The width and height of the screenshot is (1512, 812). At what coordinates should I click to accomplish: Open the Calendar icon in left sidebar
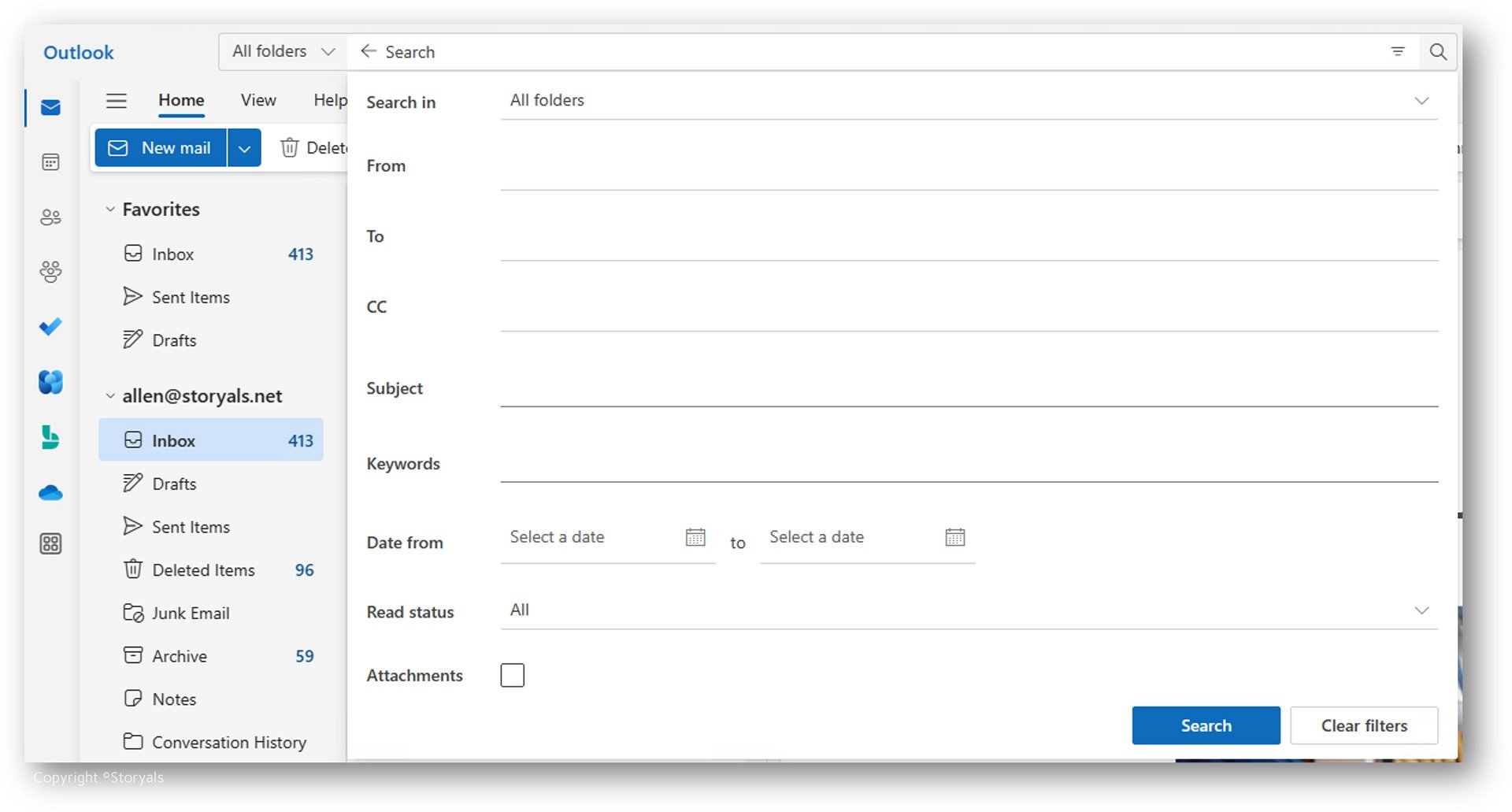[x=50, y=162]
